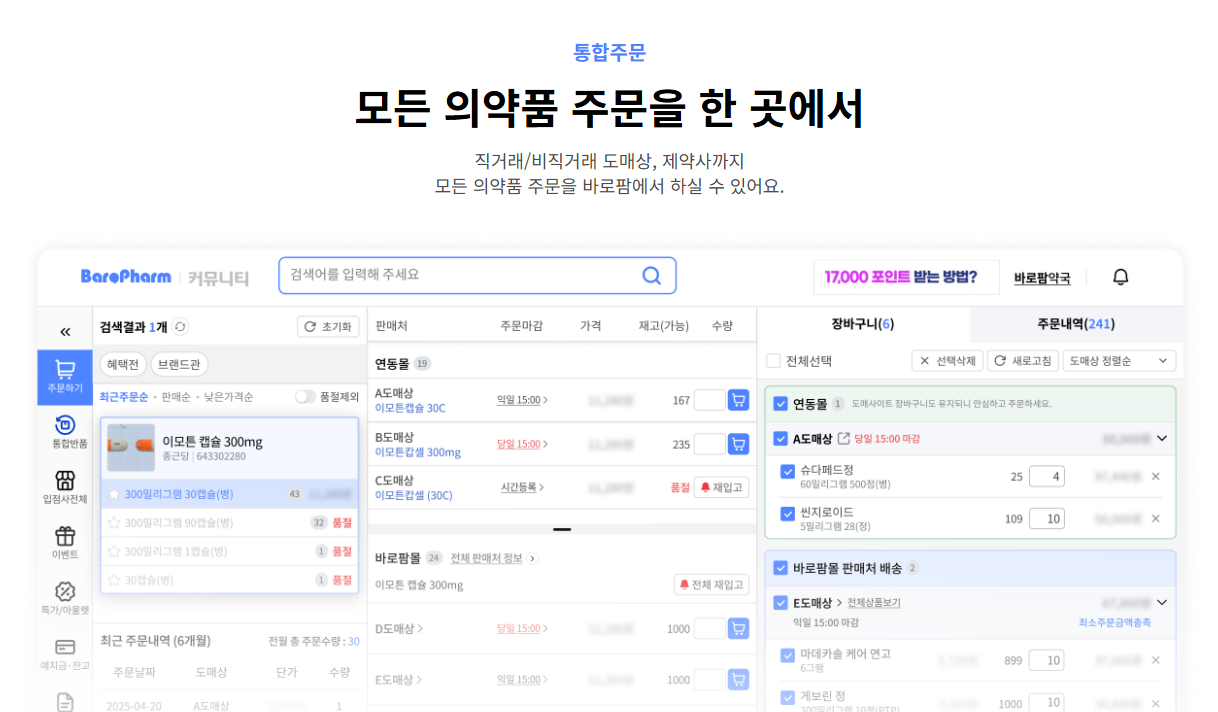Click 슈다페드정 quantity field showing 4
The image size is (1218, 712).
coord(1047,476)
